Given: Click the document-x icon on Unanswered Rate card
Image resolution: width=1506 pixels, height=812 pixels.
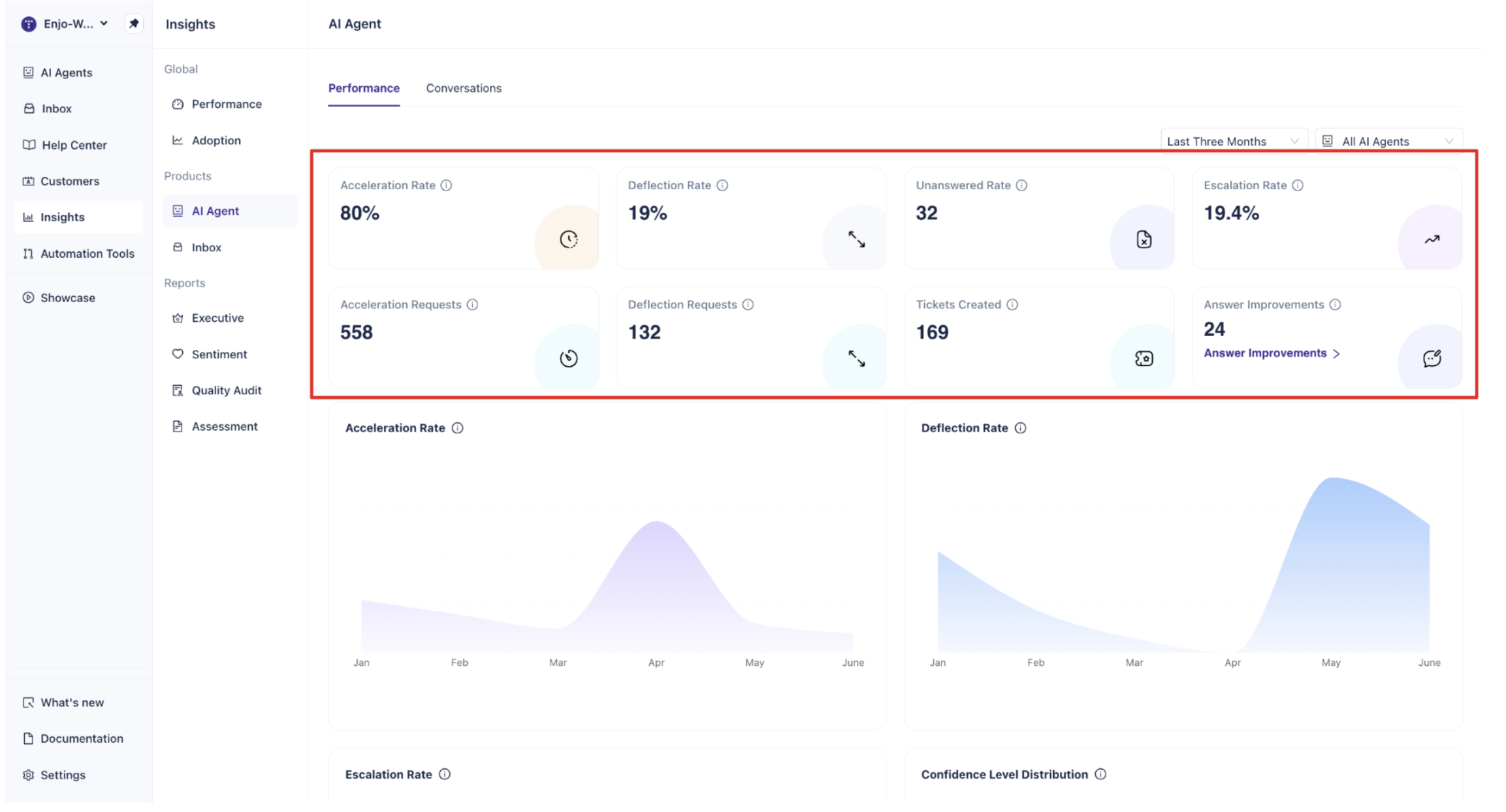Looking at the screenshot, I should (1144, 240).
